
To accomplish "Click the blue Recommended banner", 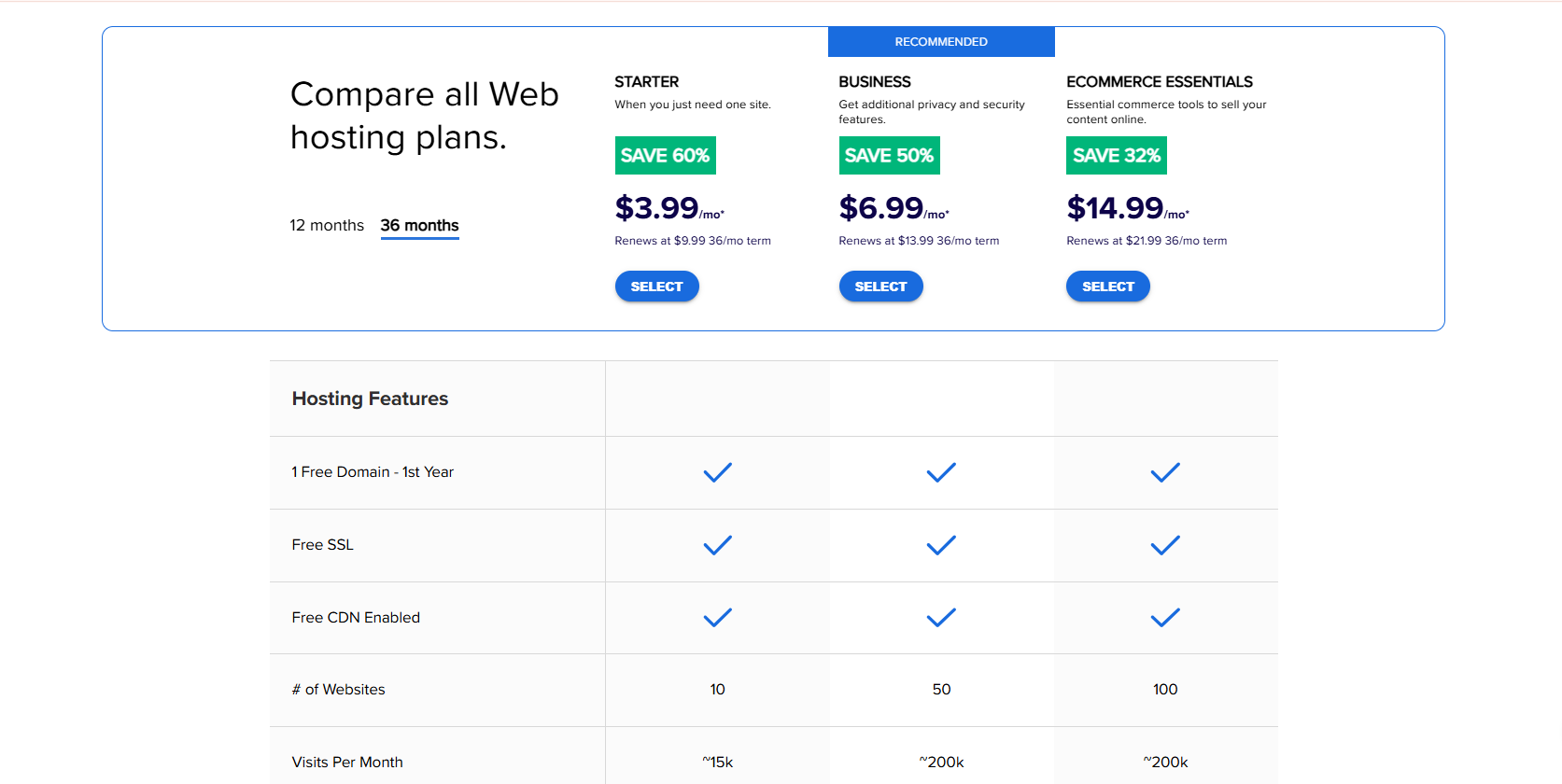I will tap(941, 42).
